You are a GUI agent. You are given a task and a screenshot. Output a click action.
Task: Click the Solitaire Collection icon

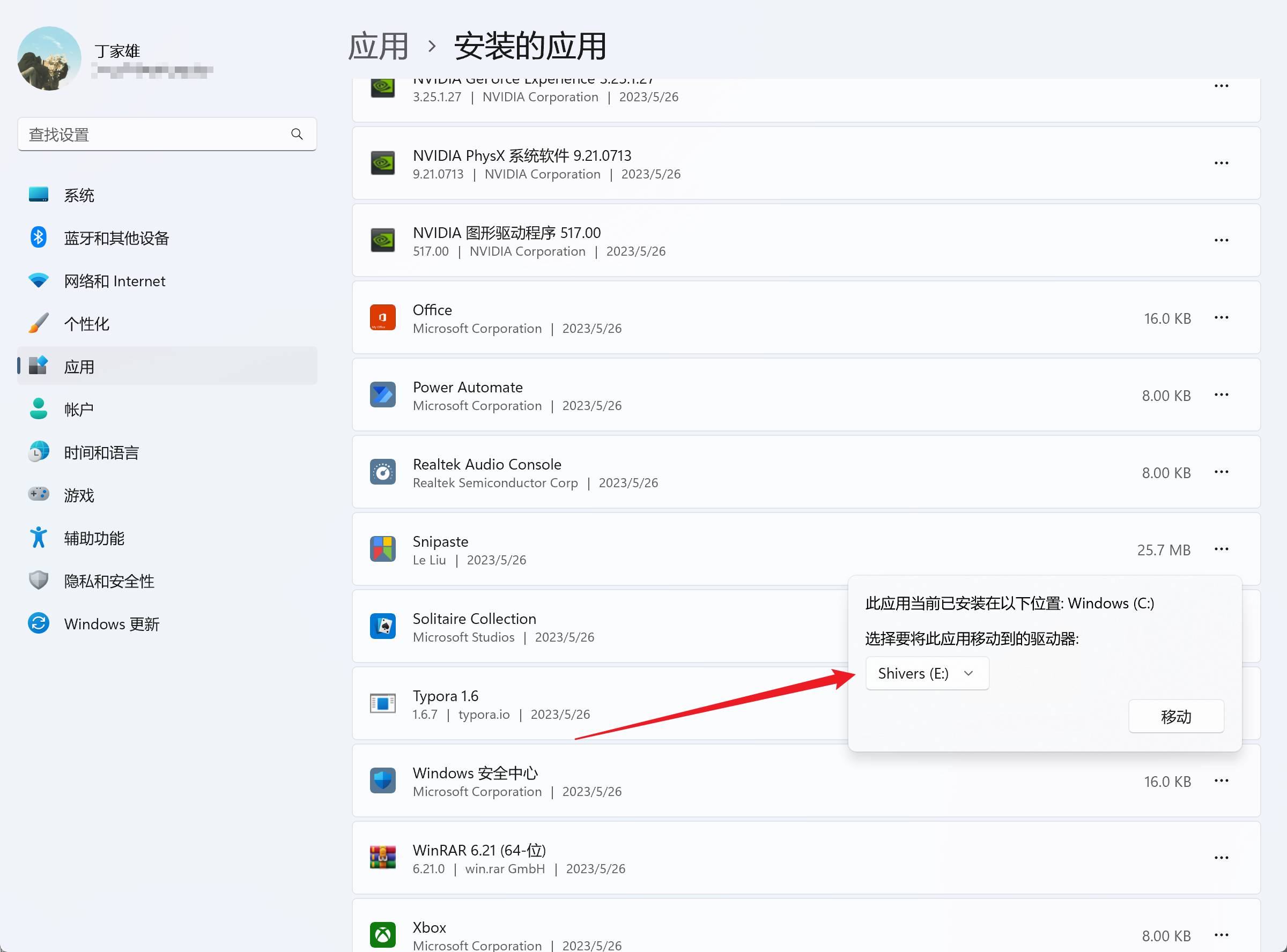[383, 627]
